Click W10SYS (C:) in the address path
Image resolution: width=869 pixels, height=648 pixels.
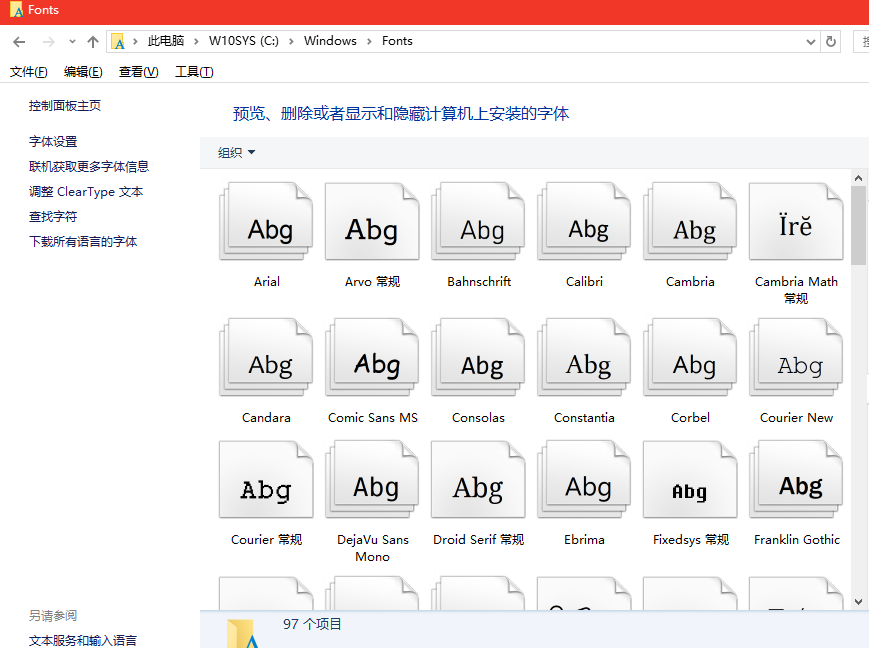(244, 41)
